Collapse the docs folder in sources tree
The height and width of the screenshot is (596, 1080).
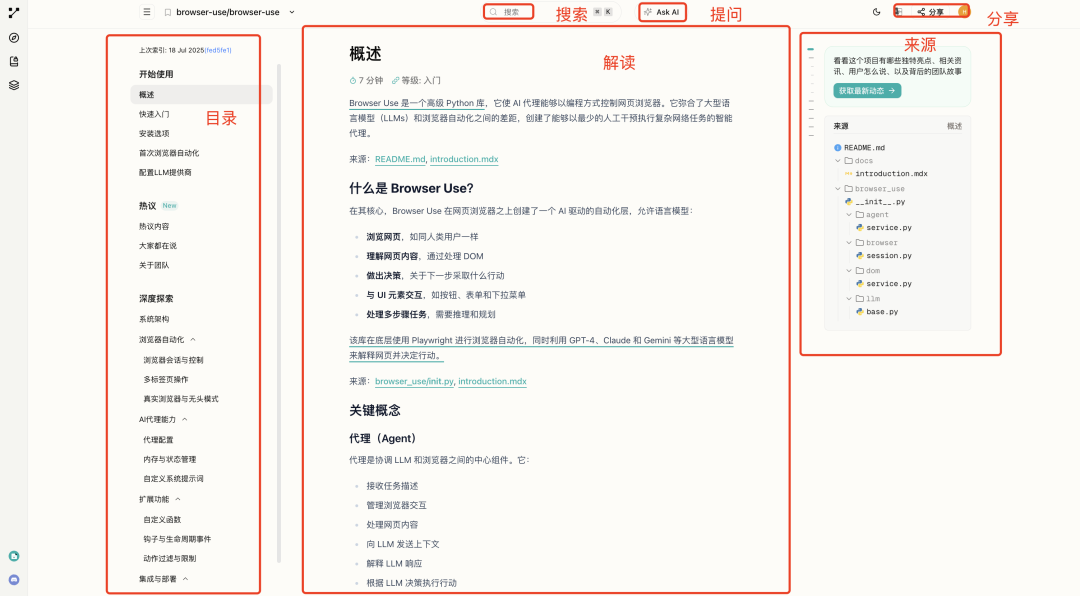coord(838,161)
